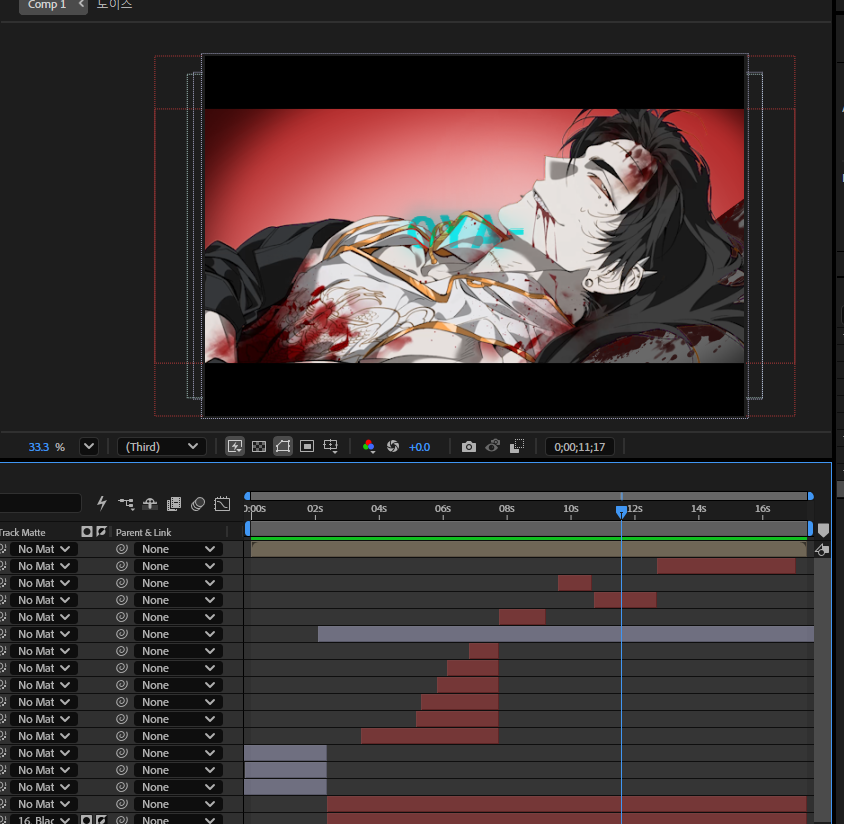Enable Motion Blur overlapping circles icon

pos(198,504)
